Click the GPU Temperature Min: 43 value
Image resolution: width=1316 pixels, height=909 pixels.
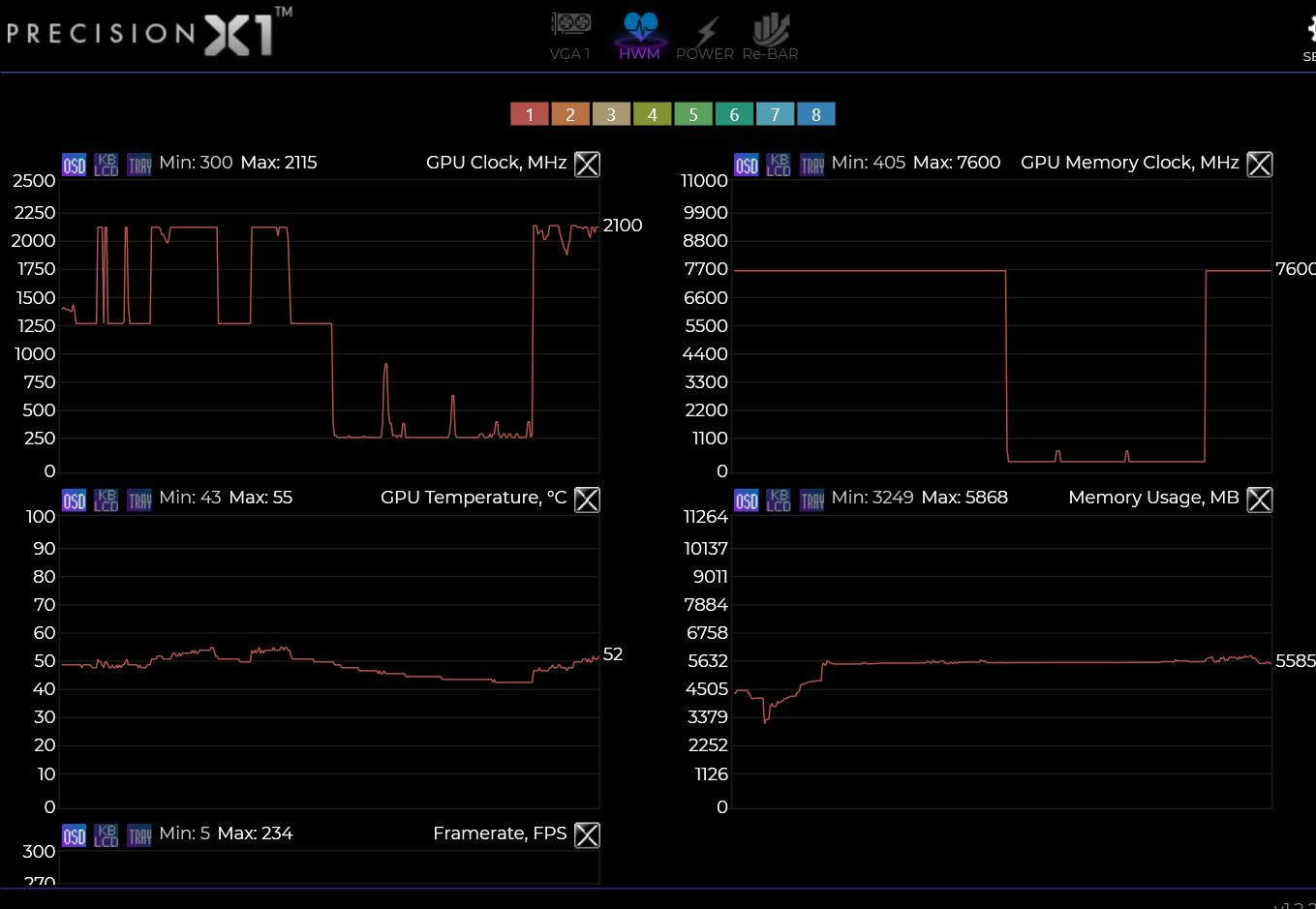pyautogui.click(x=190, y=498)
